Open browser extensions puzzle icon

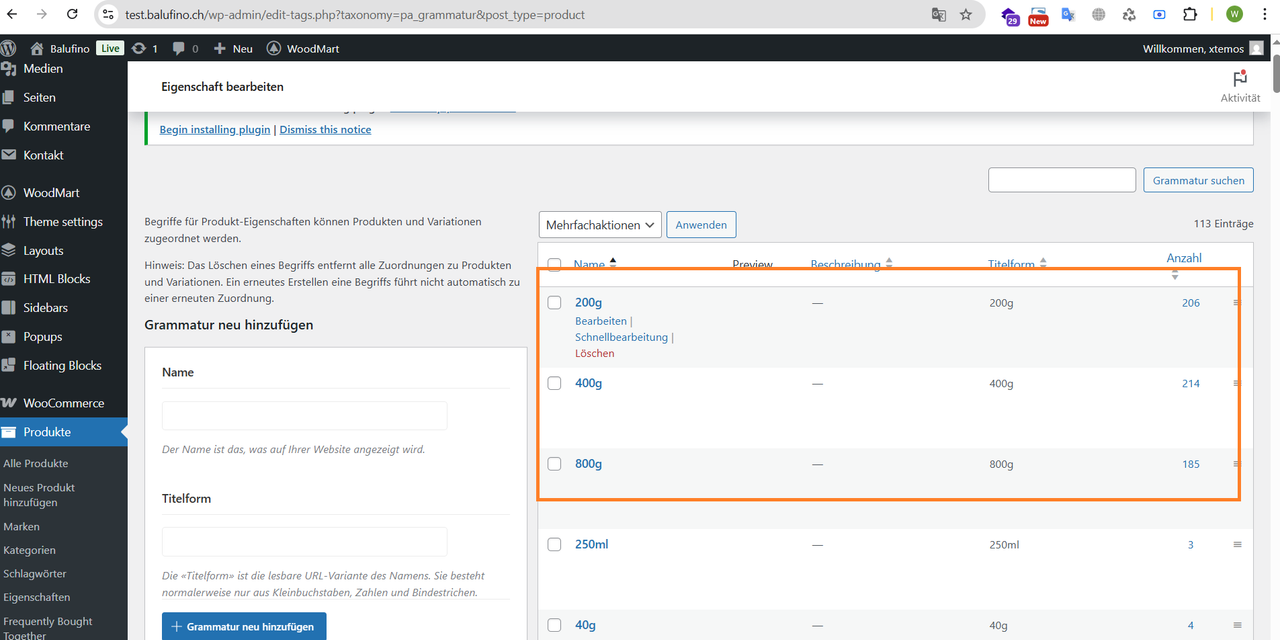pos(1190,14)
